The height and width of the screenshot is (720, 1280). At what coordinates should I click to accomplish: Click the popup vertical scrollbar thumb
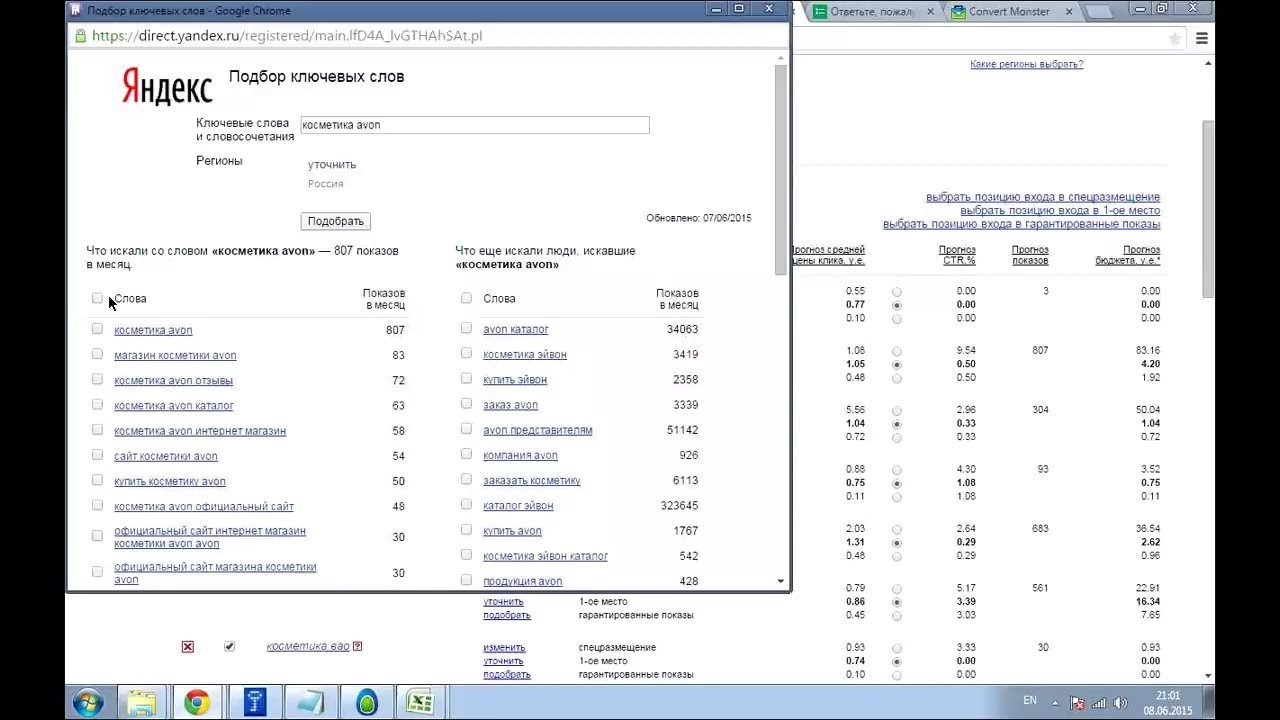pyautogui.click(x=781, y=171)
